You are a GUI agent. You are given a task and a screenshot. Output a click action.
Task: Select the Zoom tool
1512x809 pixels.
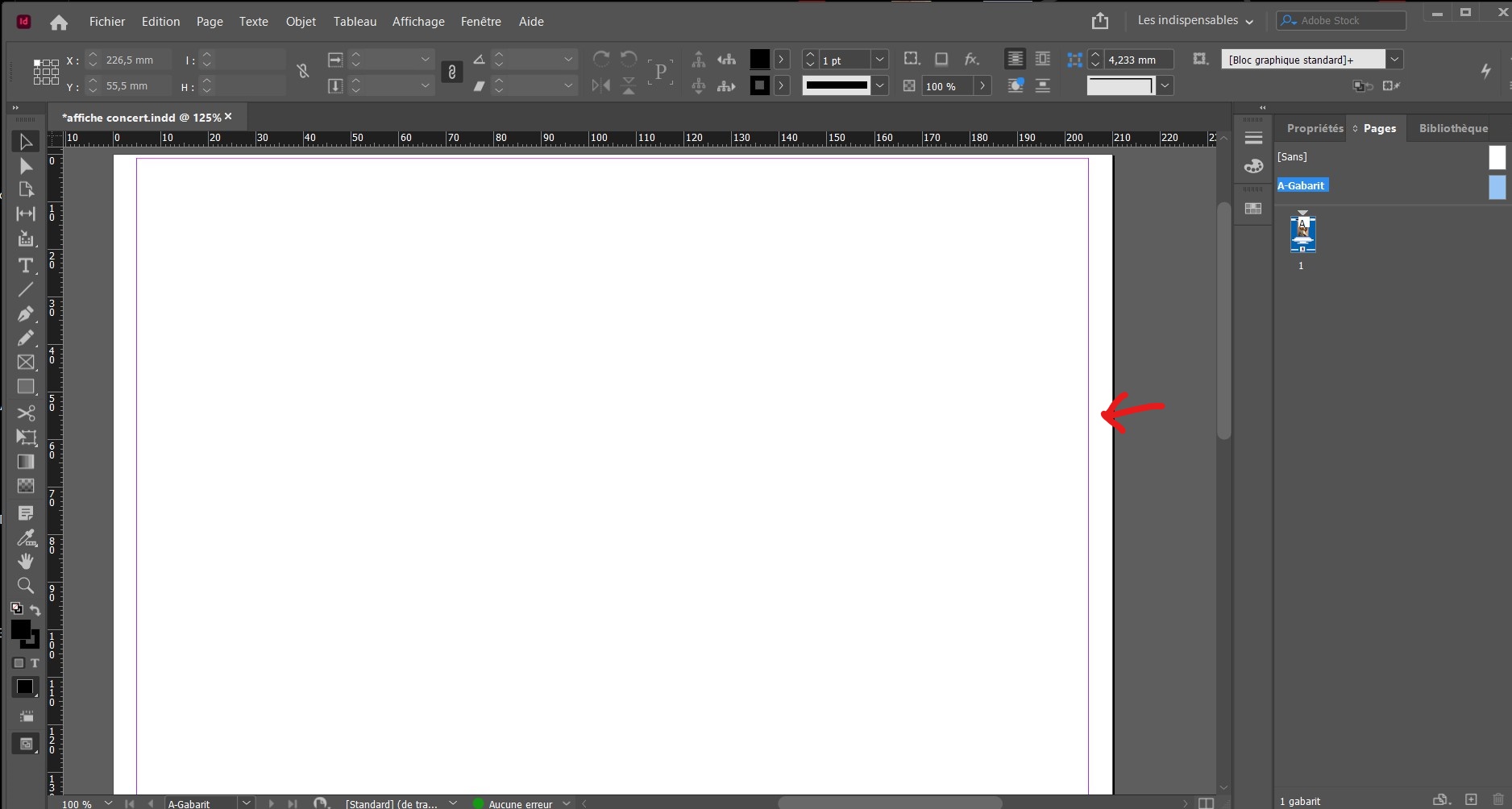click(25, 586)
